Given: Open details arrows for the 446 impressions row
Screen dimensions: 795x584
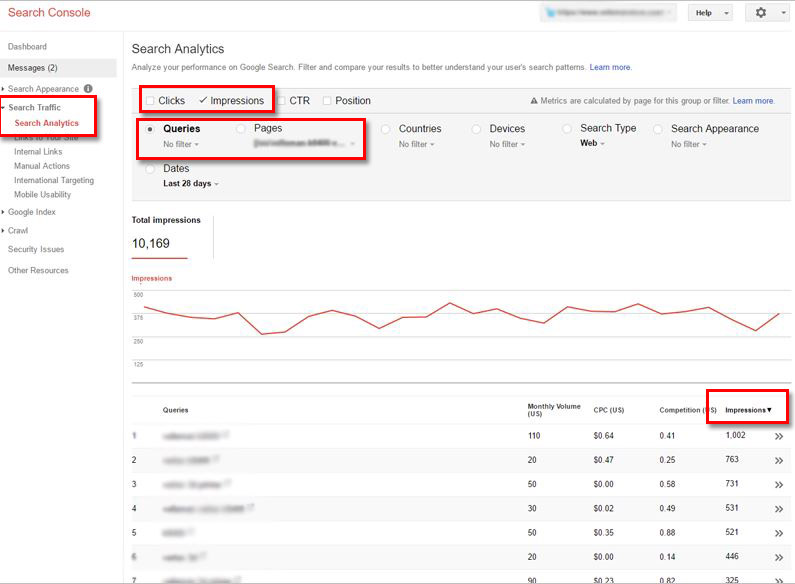Looking at the screenshot, I should click(x=779, y=558).
